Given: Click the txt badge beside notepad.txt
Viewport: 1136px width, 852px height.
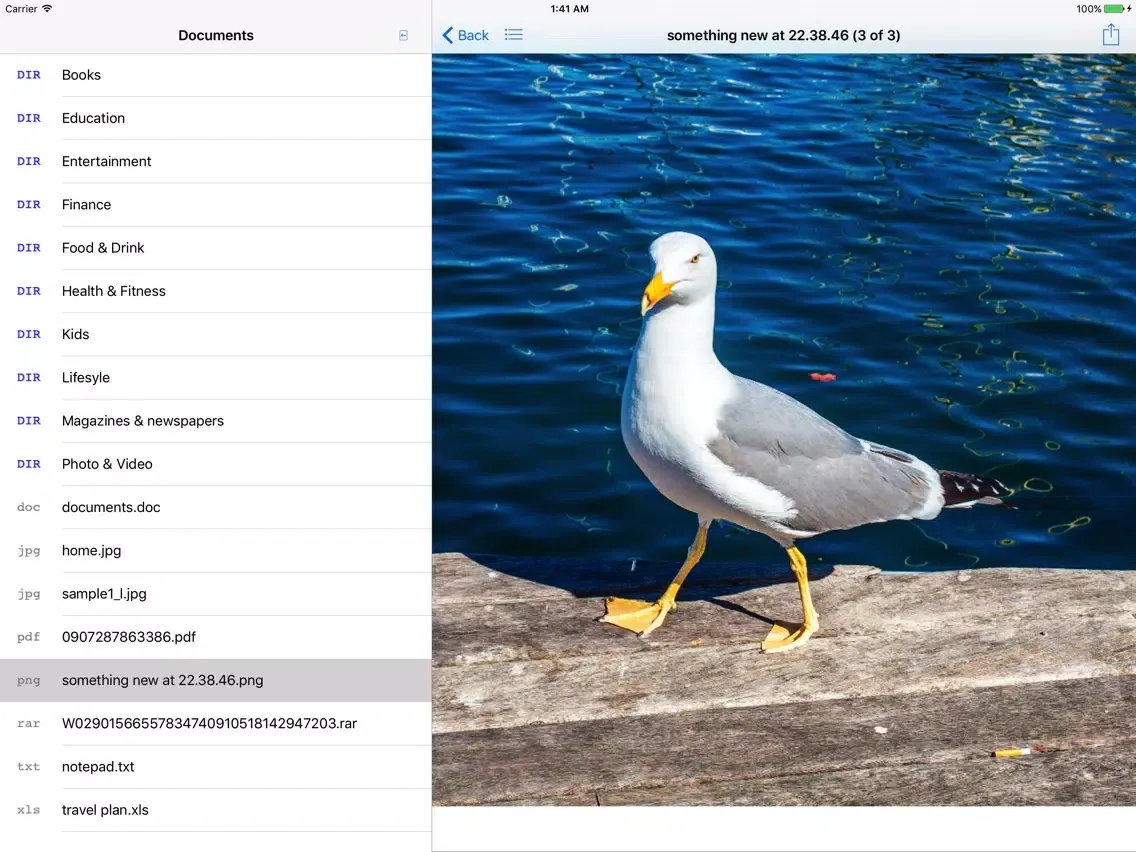Looking at the screenshot, I should coord(28,767).
